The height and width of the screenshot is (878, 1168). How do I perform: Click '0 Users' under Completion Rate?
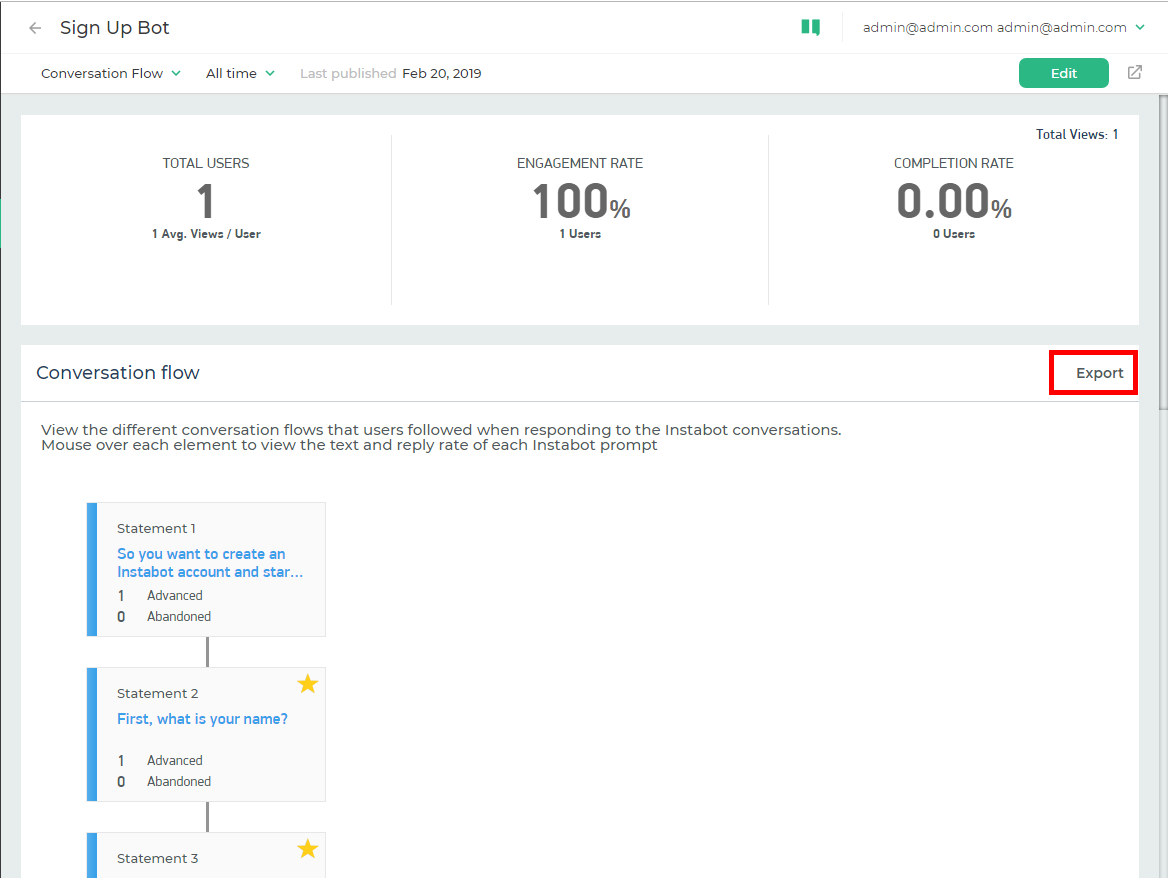pyautogui.click(x=953, y=234)
